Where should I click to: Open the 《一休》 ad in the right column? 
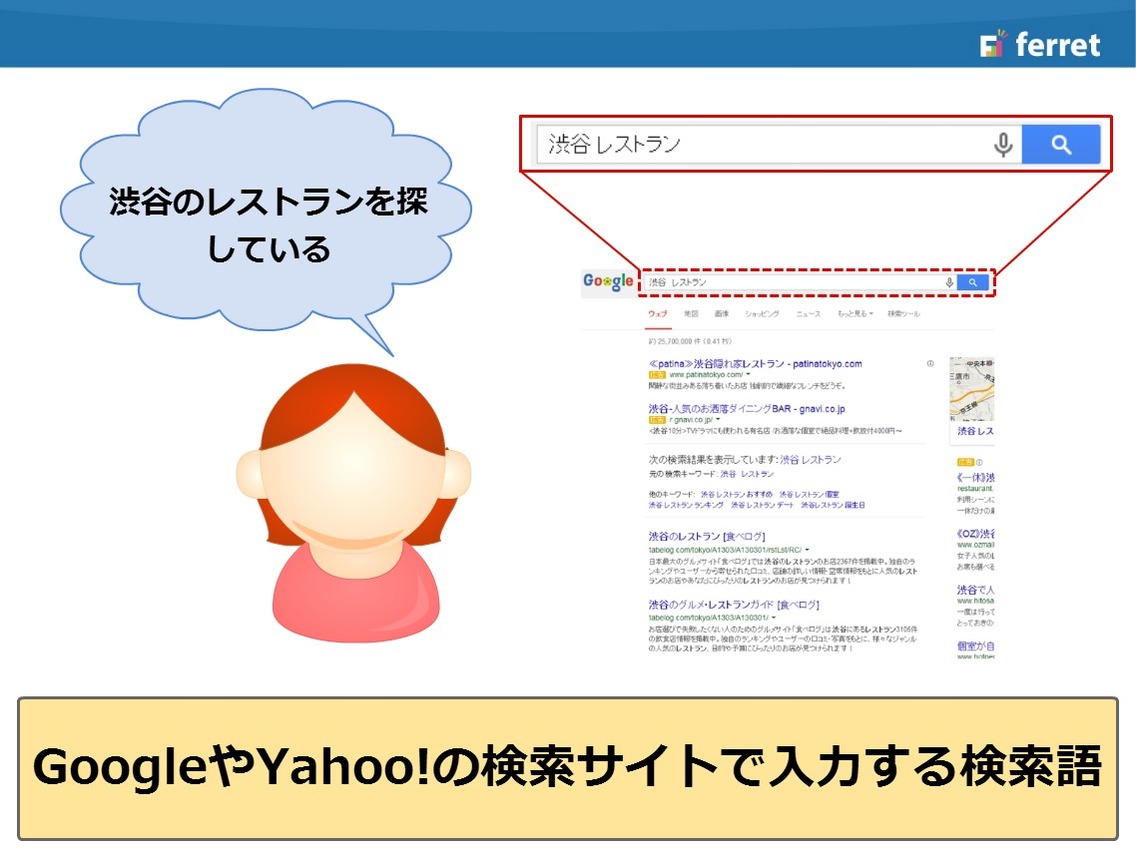(x=975, y=477)
